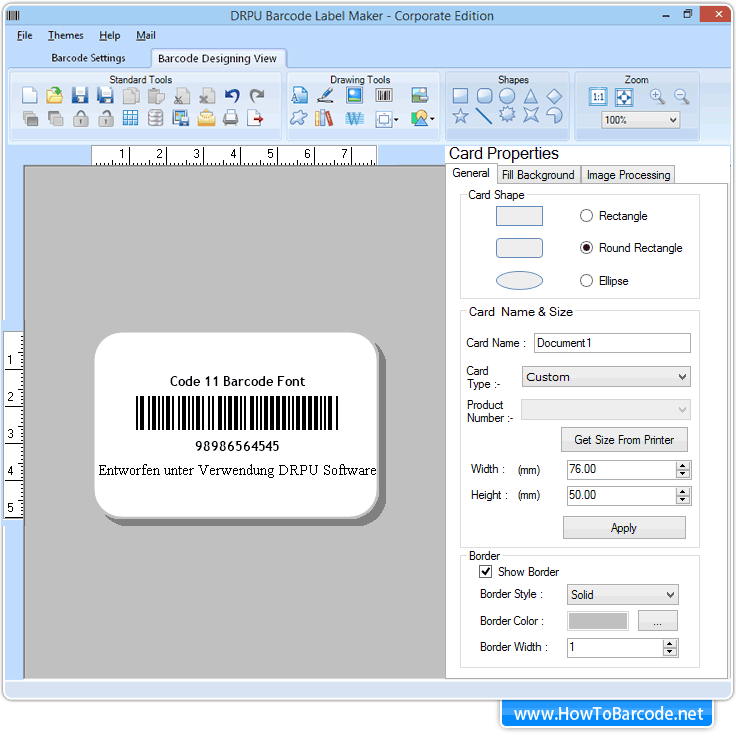
Task: Click the Height value field
Action: tap(621, 495)
